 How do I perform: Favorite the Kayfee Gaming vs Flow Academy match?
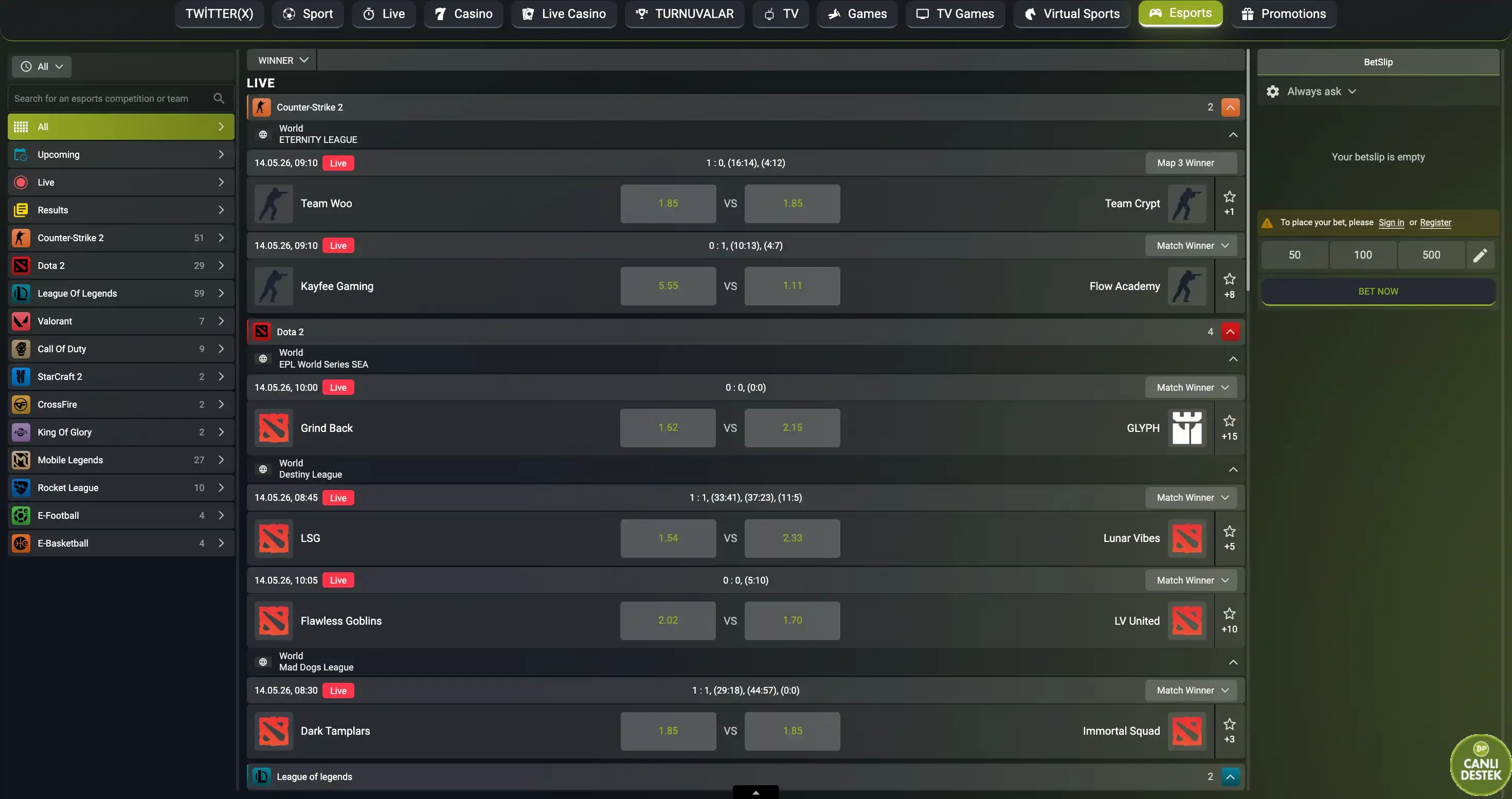pos(1229,279)
